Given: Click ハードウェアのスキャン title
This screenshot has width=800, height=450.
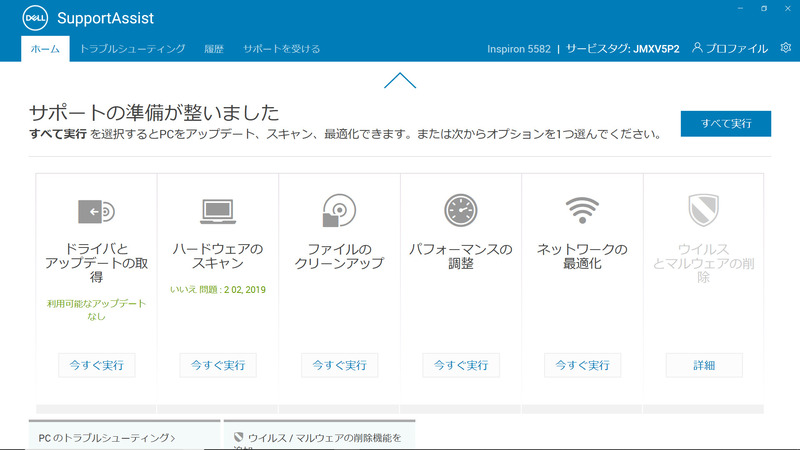Looking at the screenshot, I should coord(218,256).
